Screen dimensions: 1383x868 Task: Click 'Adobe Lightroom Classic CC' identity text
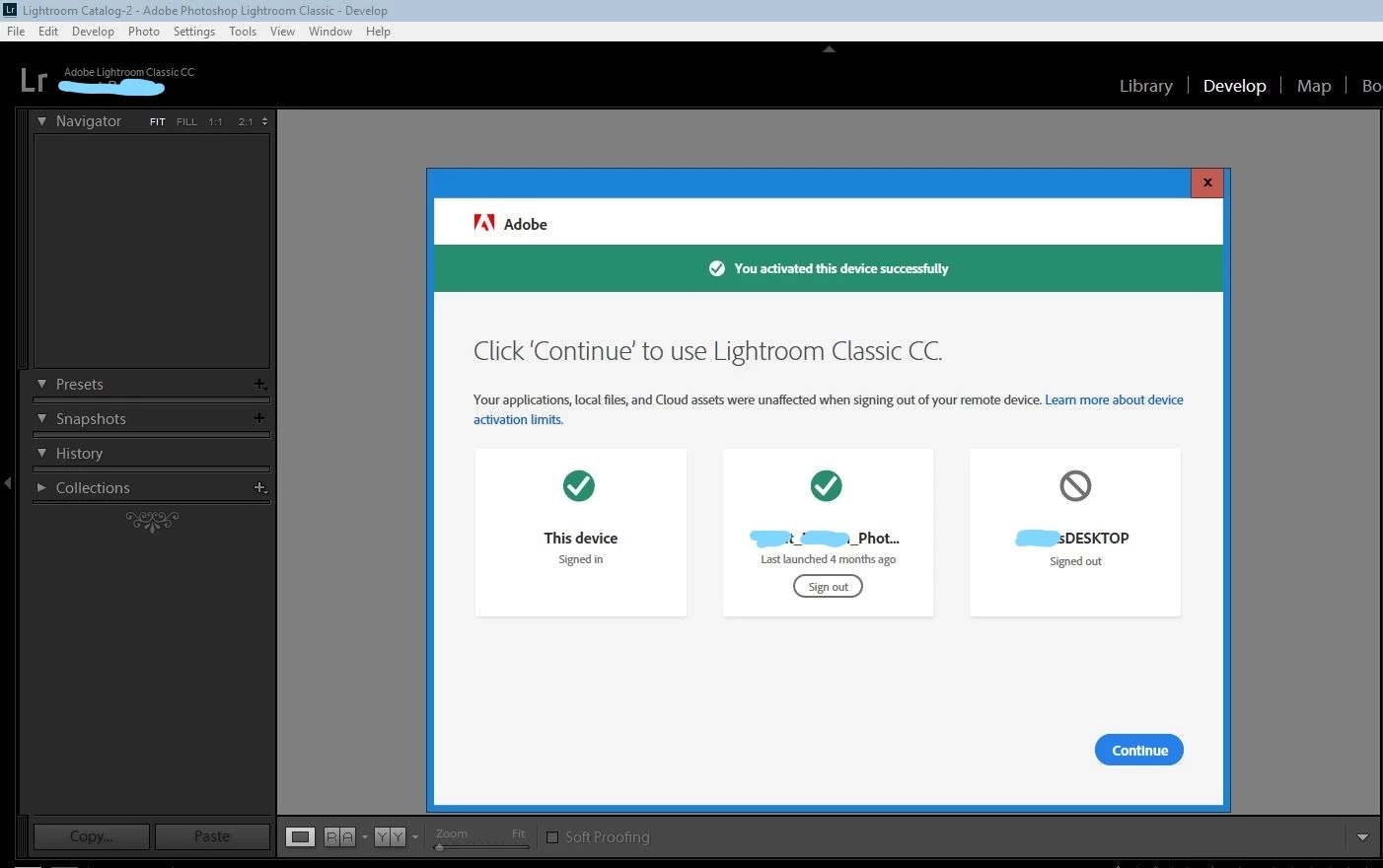coord(129,72)
